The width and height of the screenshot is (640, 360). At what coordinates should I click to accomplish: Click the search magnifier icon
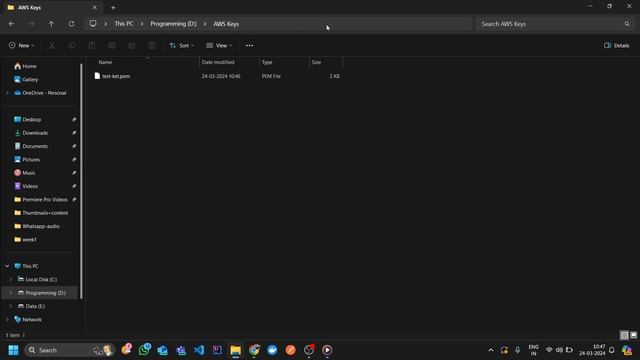(627, 24)
